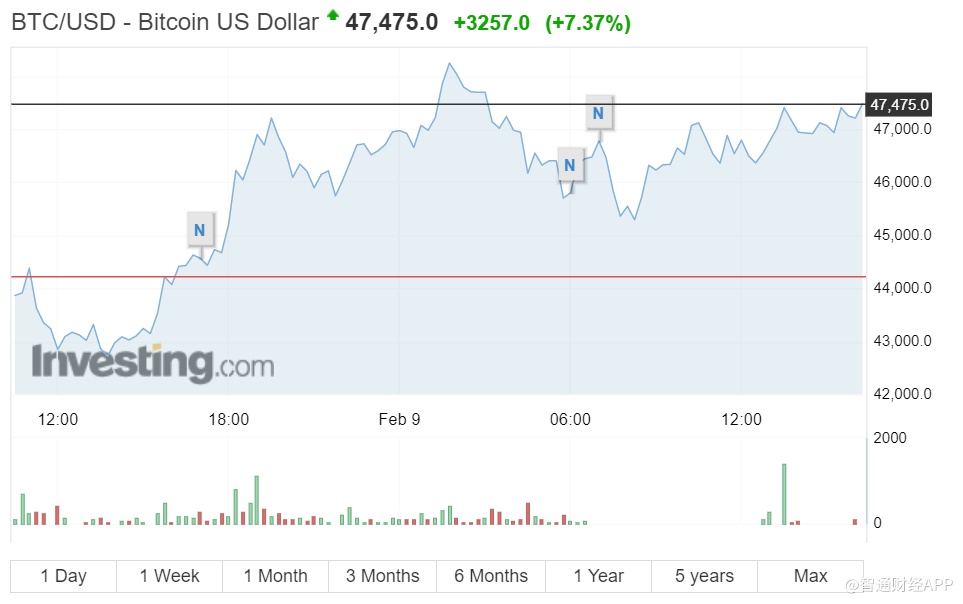This screenshot has height=604, width=963.
Task: Select the 1 Week range tab
Action: click(x=169, y=576)
